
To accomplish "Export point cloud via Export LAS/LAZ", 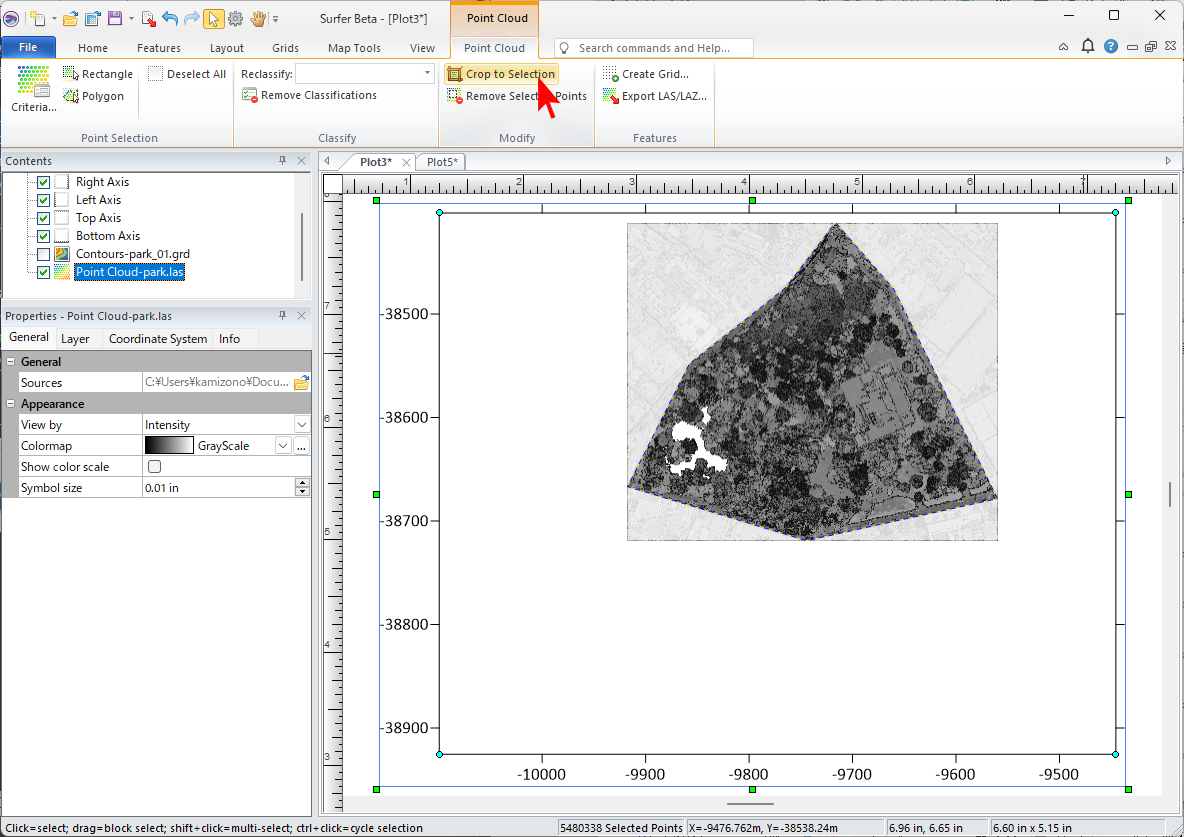I will [655, 96].
